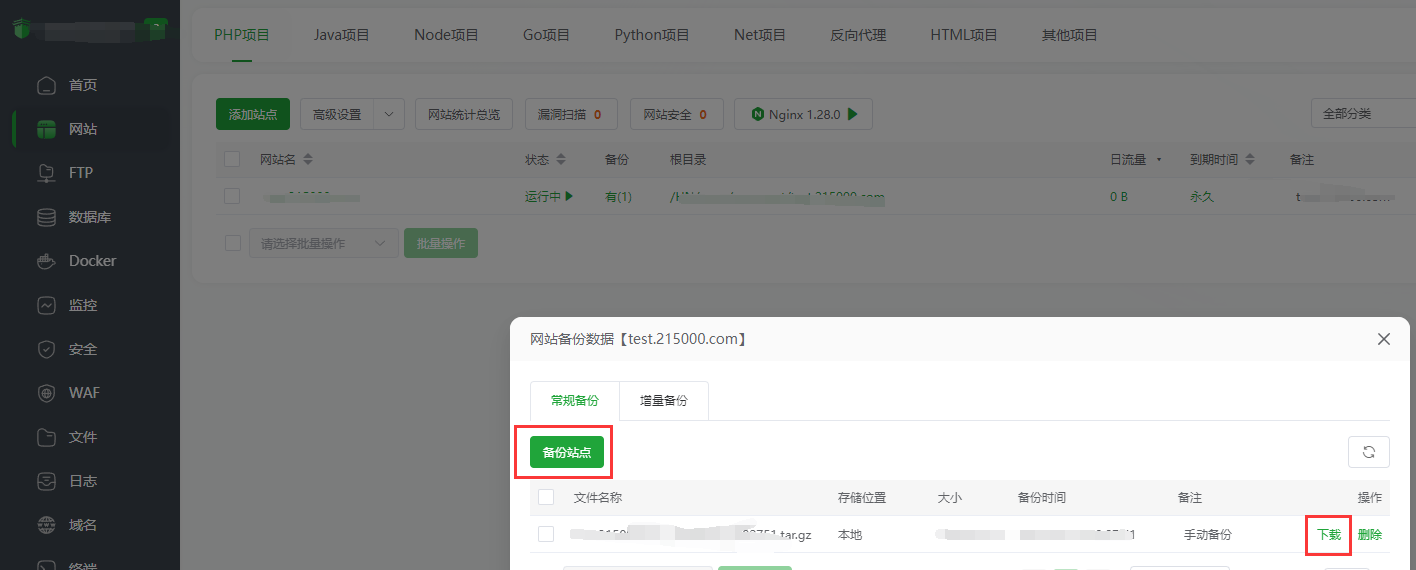Select the 增量备份 tab
The width and height of the screenshot is (1416, 570).
tap(664, 400)
